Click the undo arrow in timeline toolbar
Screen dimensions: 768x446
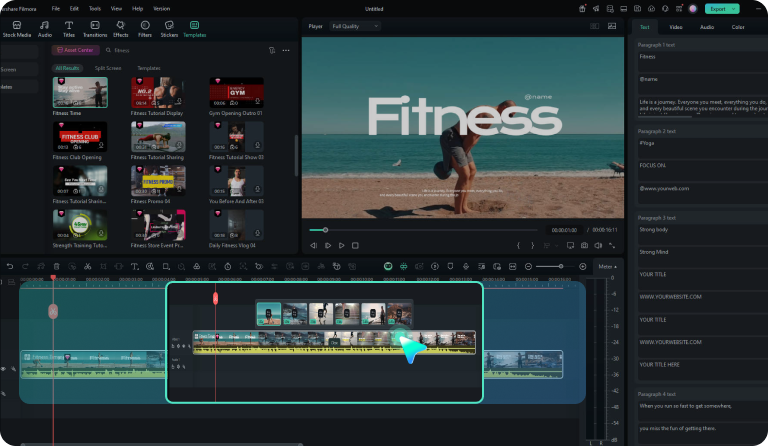tap(10, 266)
